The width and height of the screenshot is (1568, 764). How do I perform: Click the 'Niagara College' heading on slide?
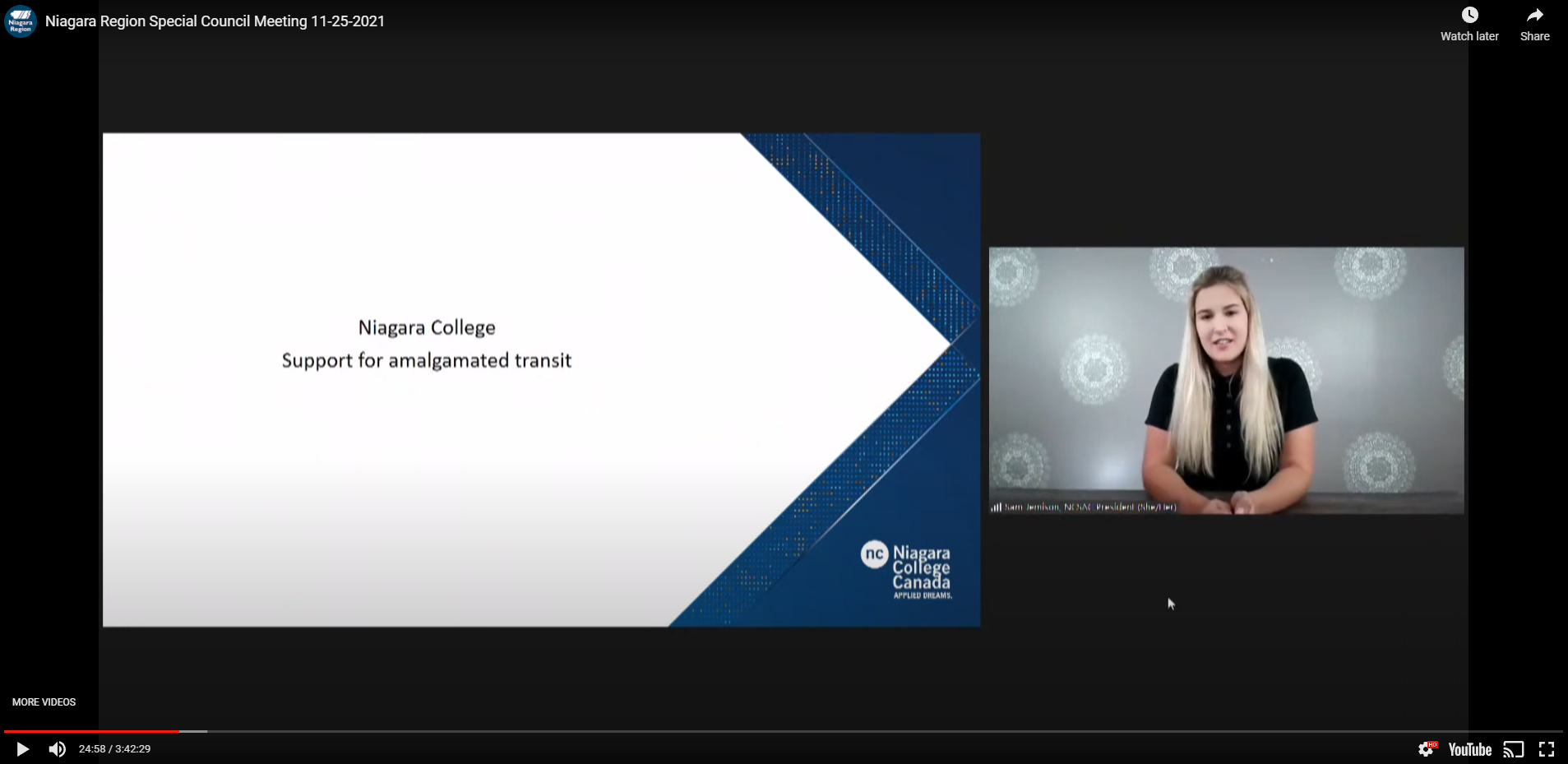pos(427,328)
